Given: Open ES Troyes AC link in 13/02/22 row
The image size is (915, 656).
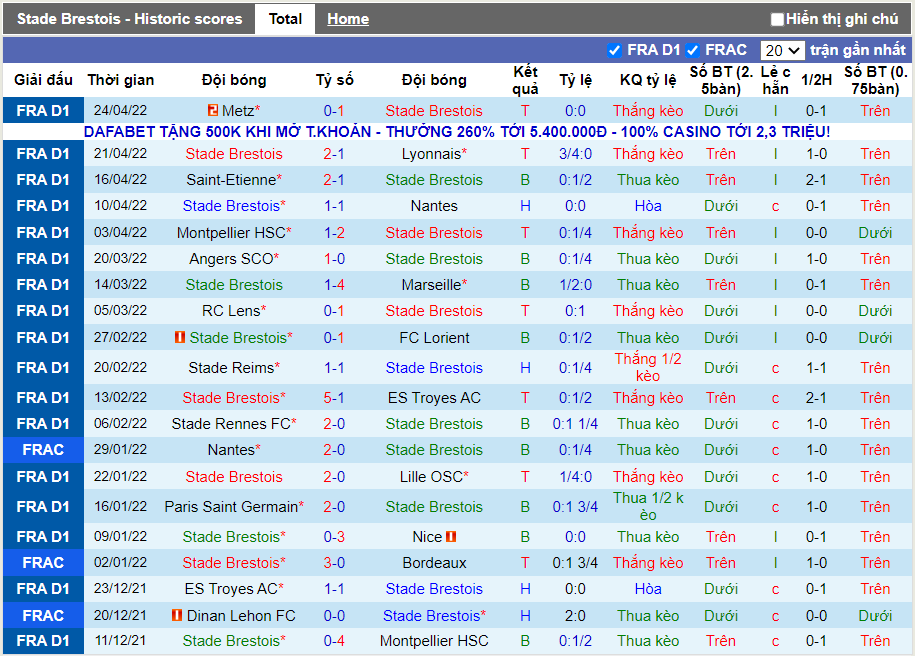Looking at the screenshot, I should coord(434,398).
